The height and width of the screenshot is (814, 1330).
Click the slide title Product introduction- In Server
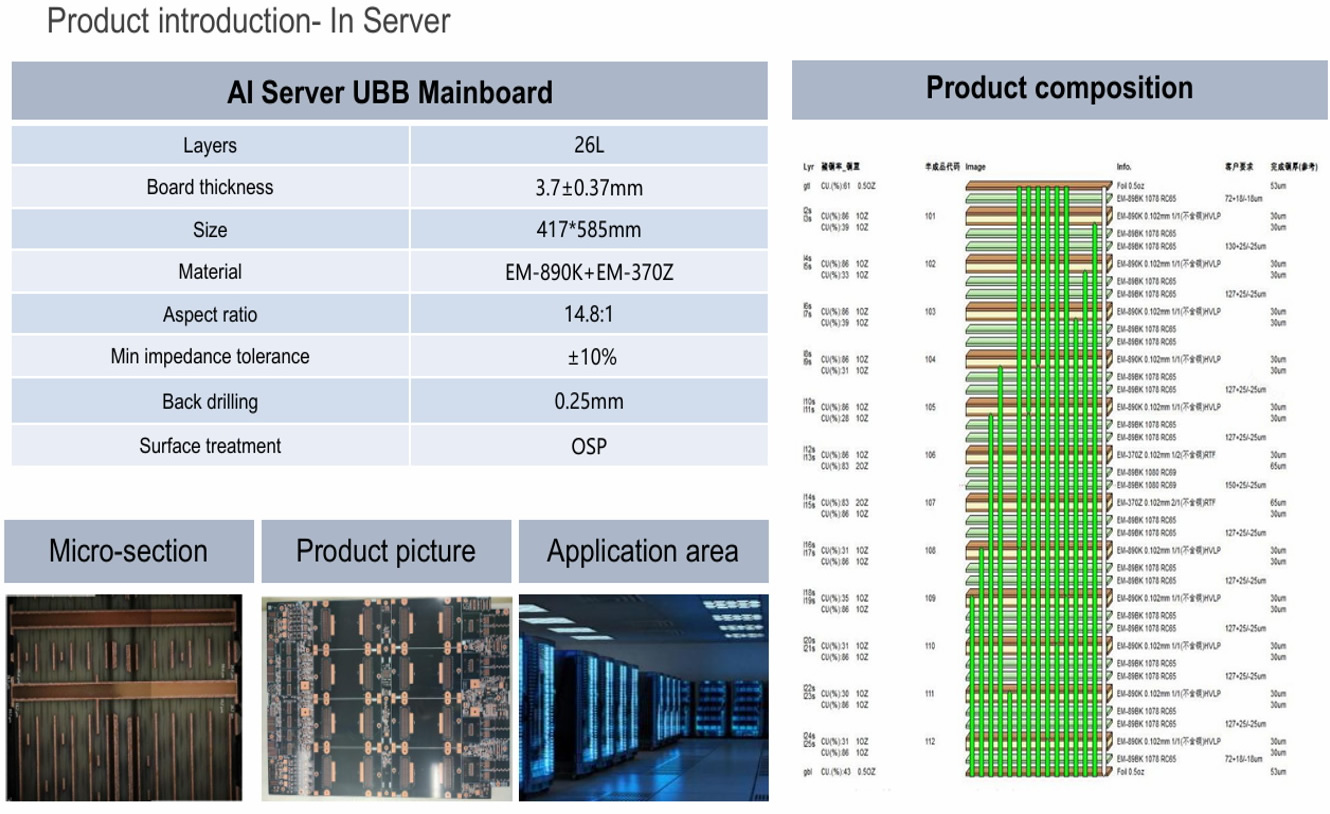click(248, 21)
